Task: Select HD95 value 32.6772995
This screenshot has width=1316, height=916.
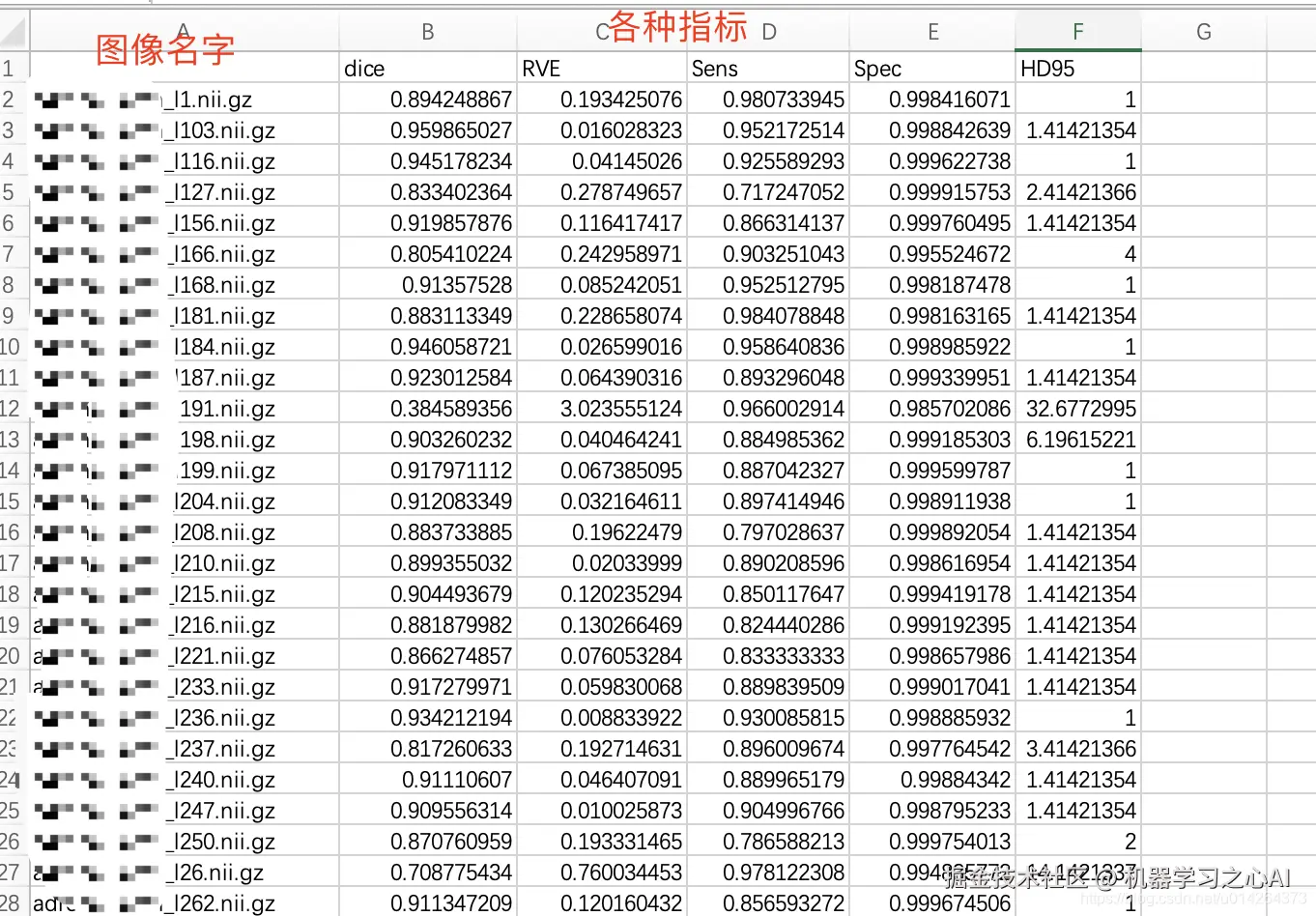Action: point(1078,409)
